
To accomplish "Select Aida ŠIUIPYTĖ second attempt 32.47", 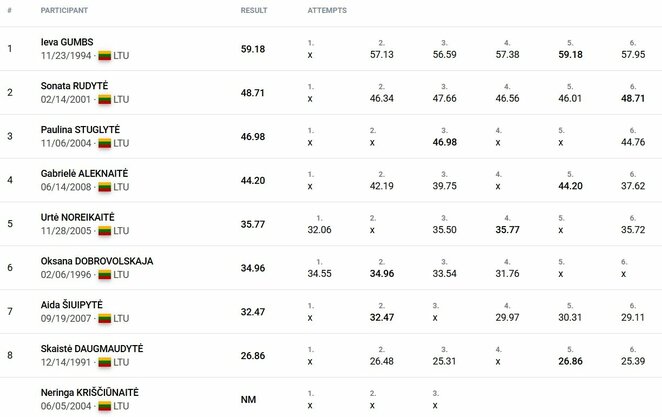I will point(382,317).
